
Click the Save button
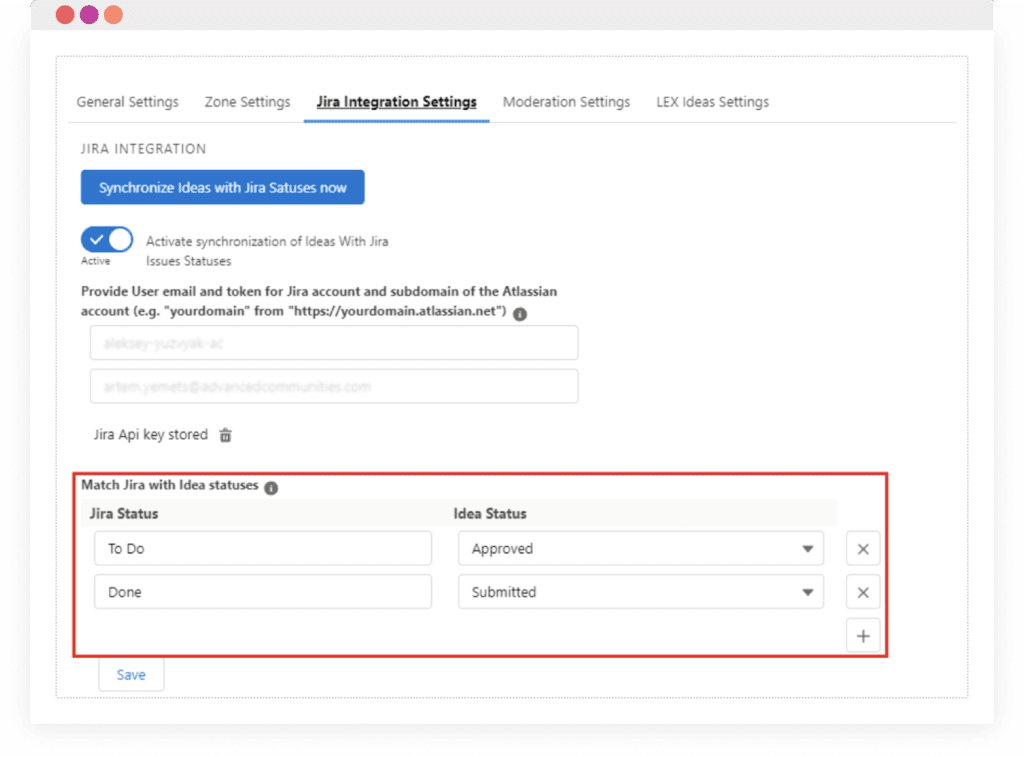[x=131, y=675]
